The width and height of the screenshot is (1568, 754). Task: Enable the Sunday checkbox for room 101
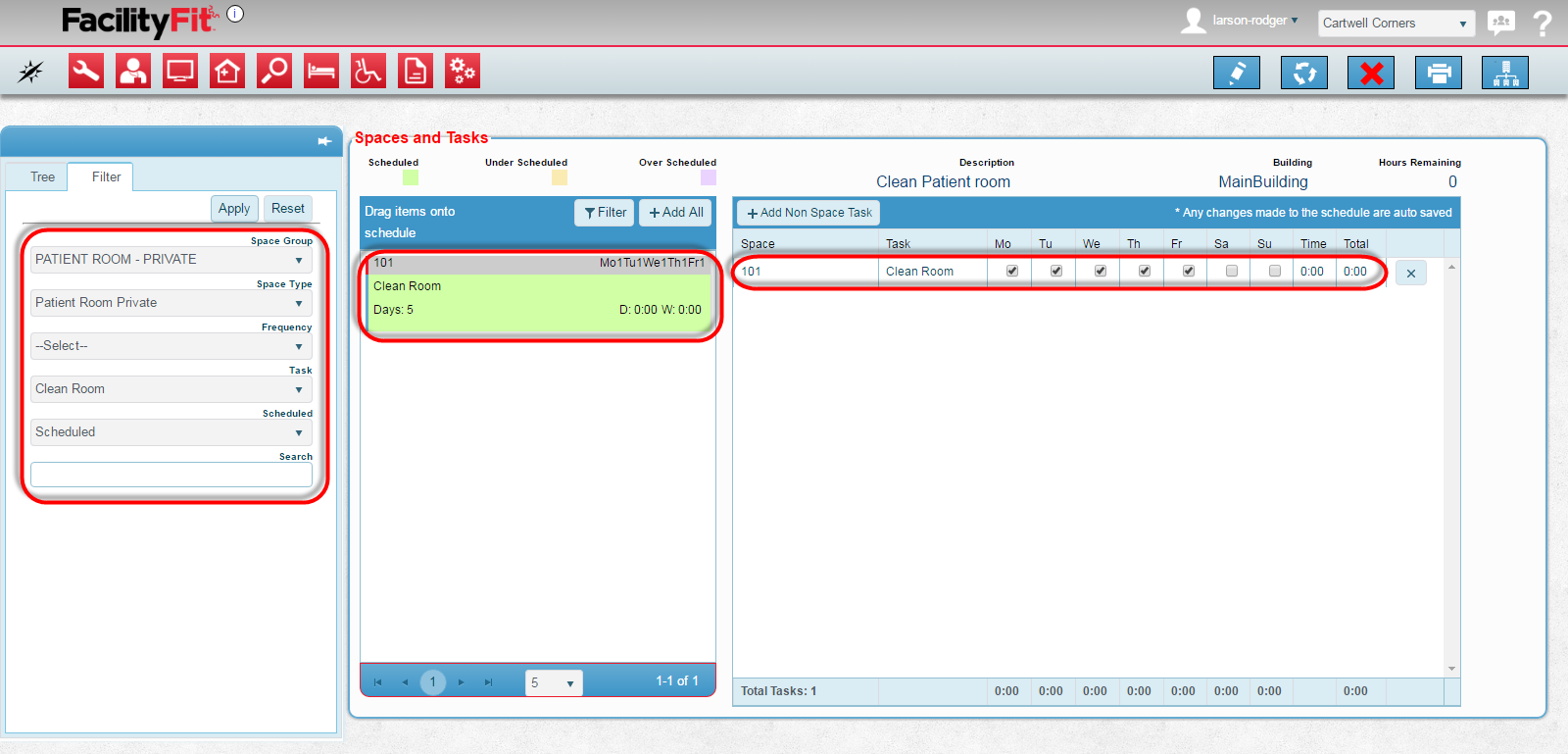(1275, 272)
